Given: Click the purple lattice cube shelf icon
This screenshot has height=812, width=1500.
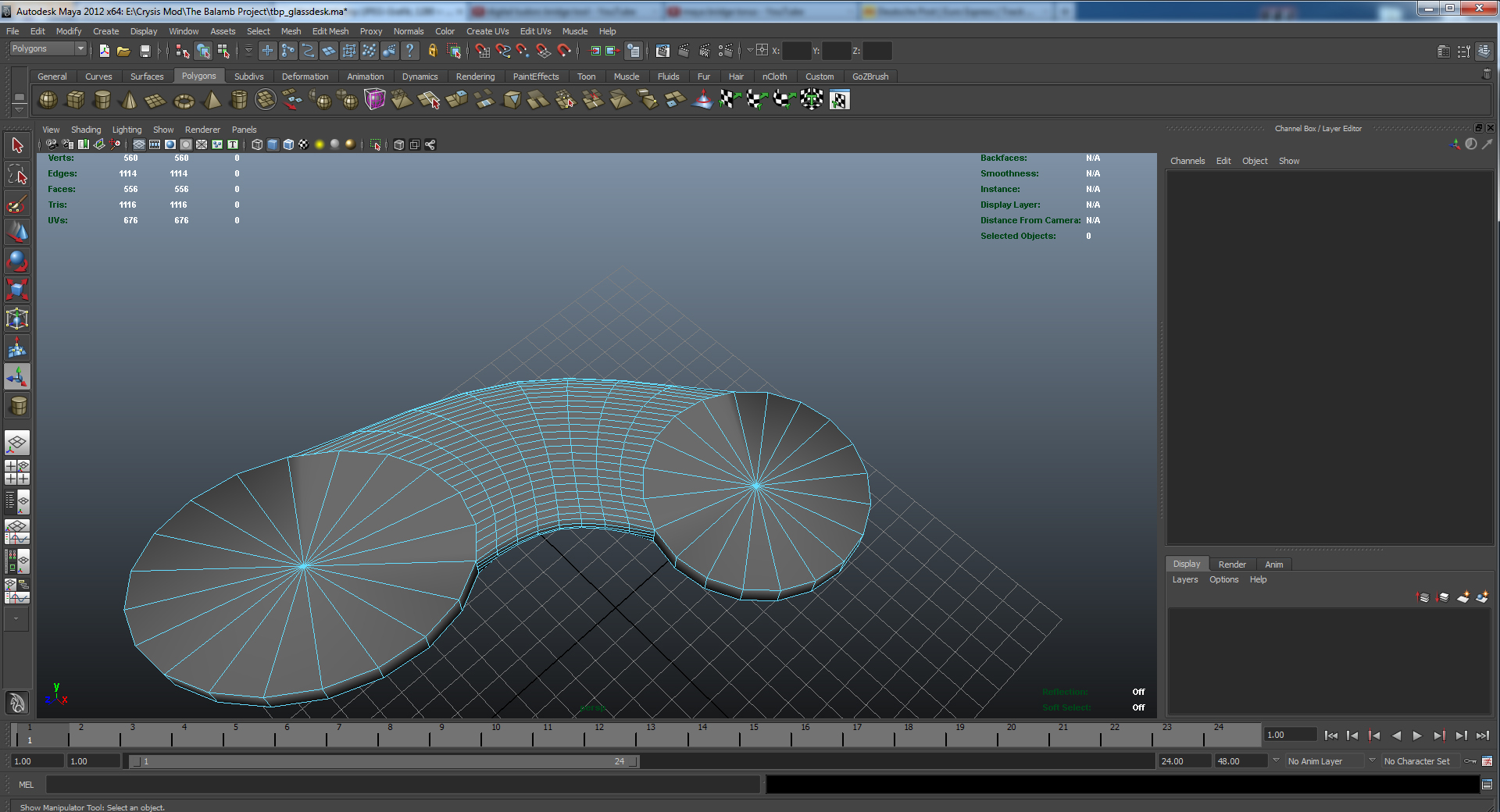Looking at the screenshot, I should click(375, 100).
